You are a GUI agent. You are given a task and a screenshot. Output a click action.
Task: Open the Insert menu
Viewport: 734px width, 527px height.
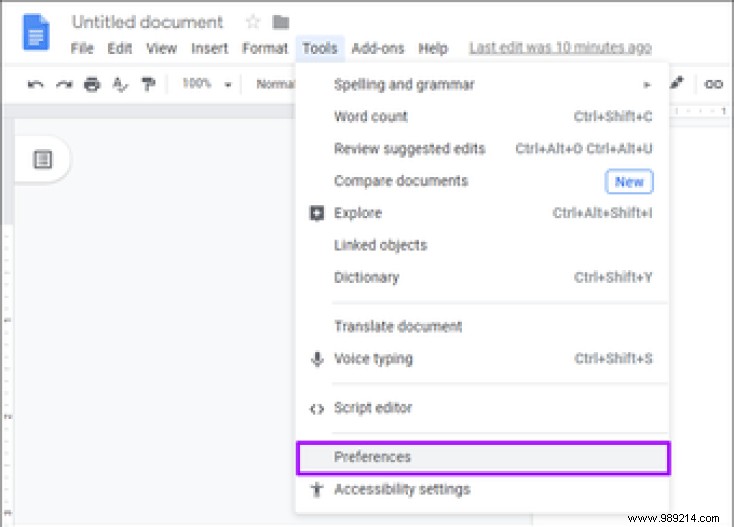tap(209, 48)
